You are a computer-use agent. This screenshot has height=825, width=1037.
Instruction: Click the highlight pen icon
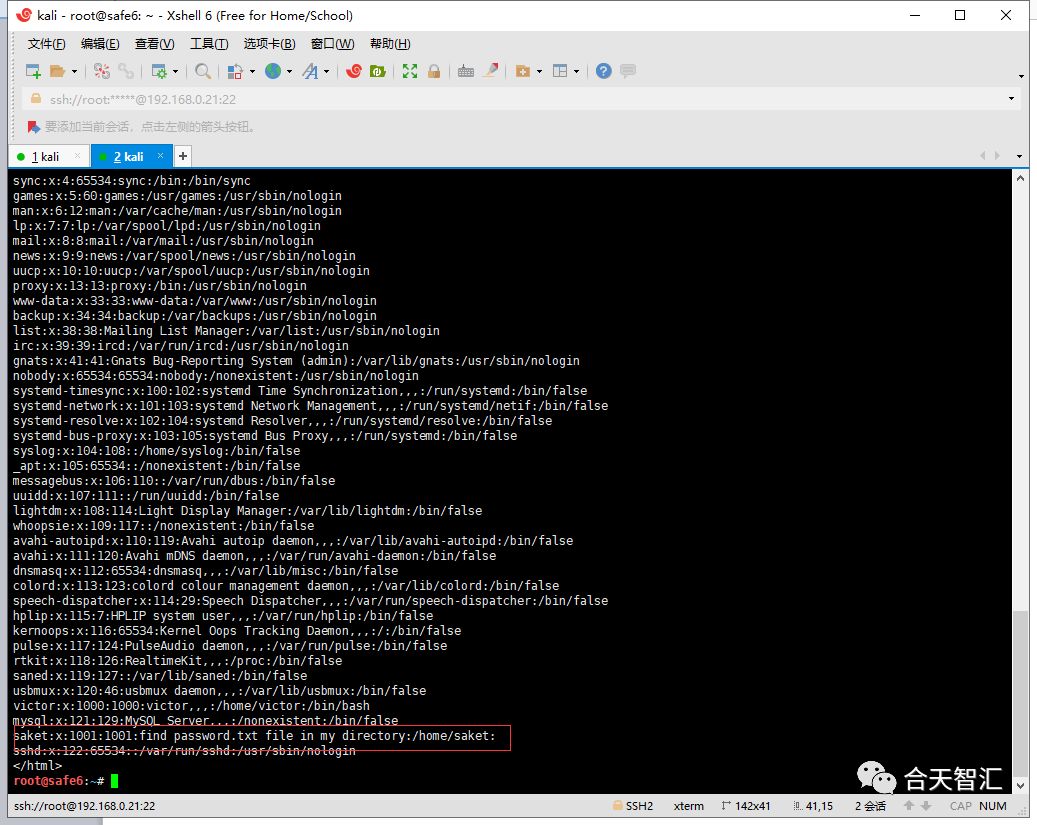pos(491,71)
